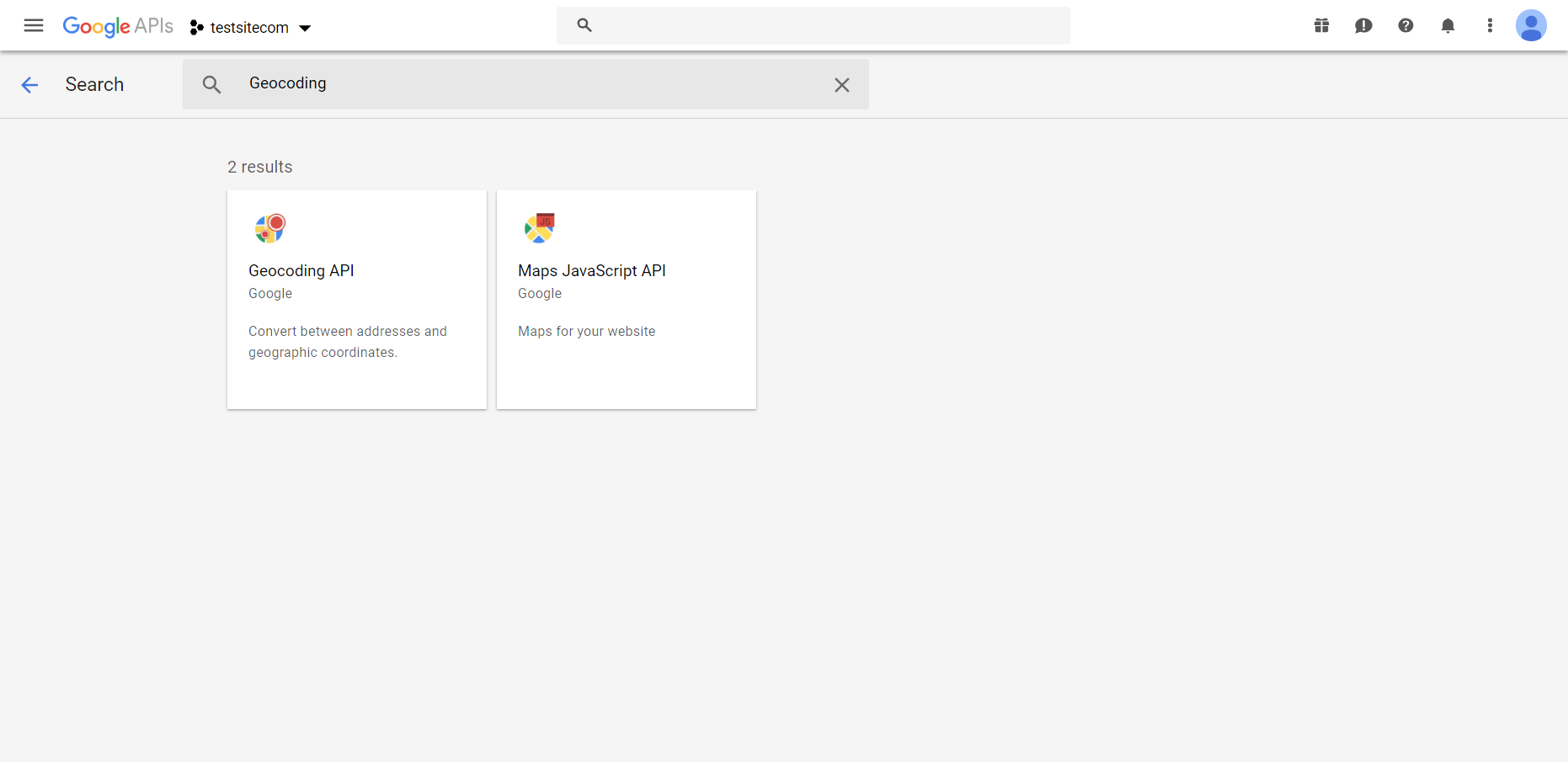Open the hamburger navigation menu
The width and height of the screenshot is (1568, 762).
(x=34, y=25)
